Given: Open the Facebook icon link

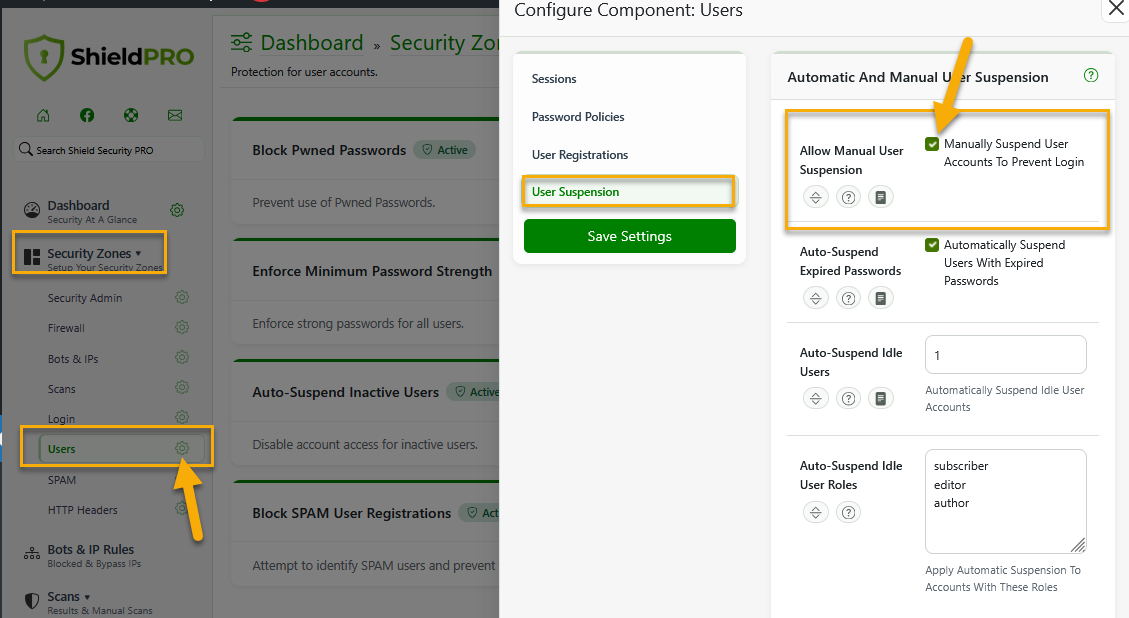Looking at the screenshot, I should coord(87,115).
